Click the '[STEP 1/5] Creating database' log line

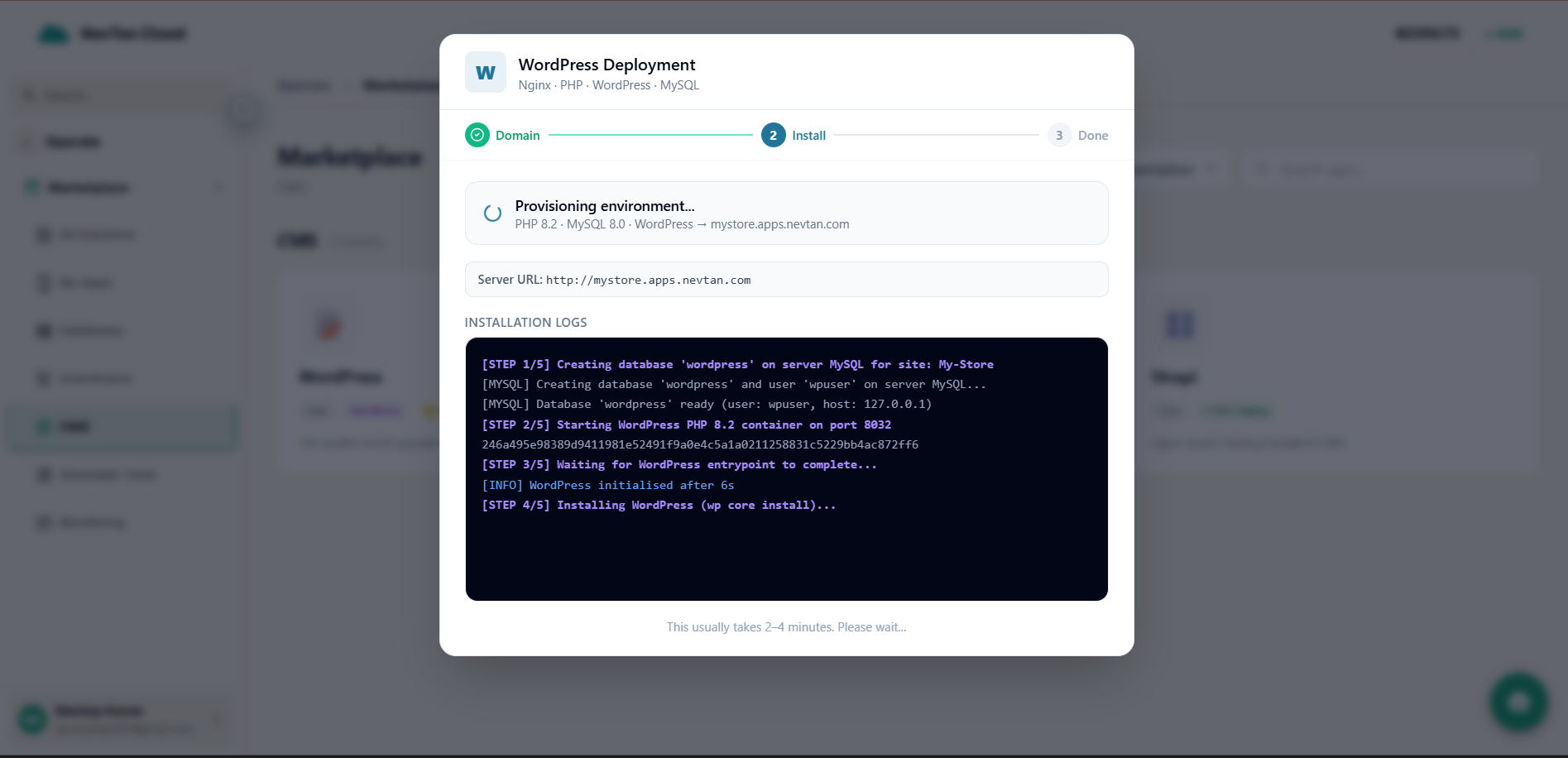click(738, 364)
